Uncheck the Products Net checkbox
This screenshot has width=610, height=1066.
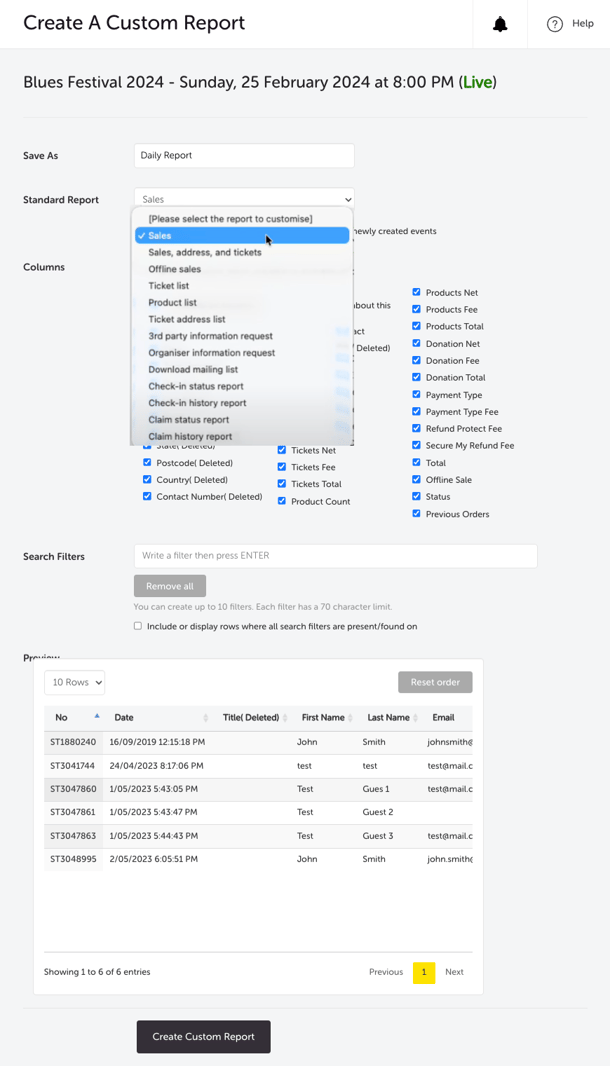coord(416,292)
